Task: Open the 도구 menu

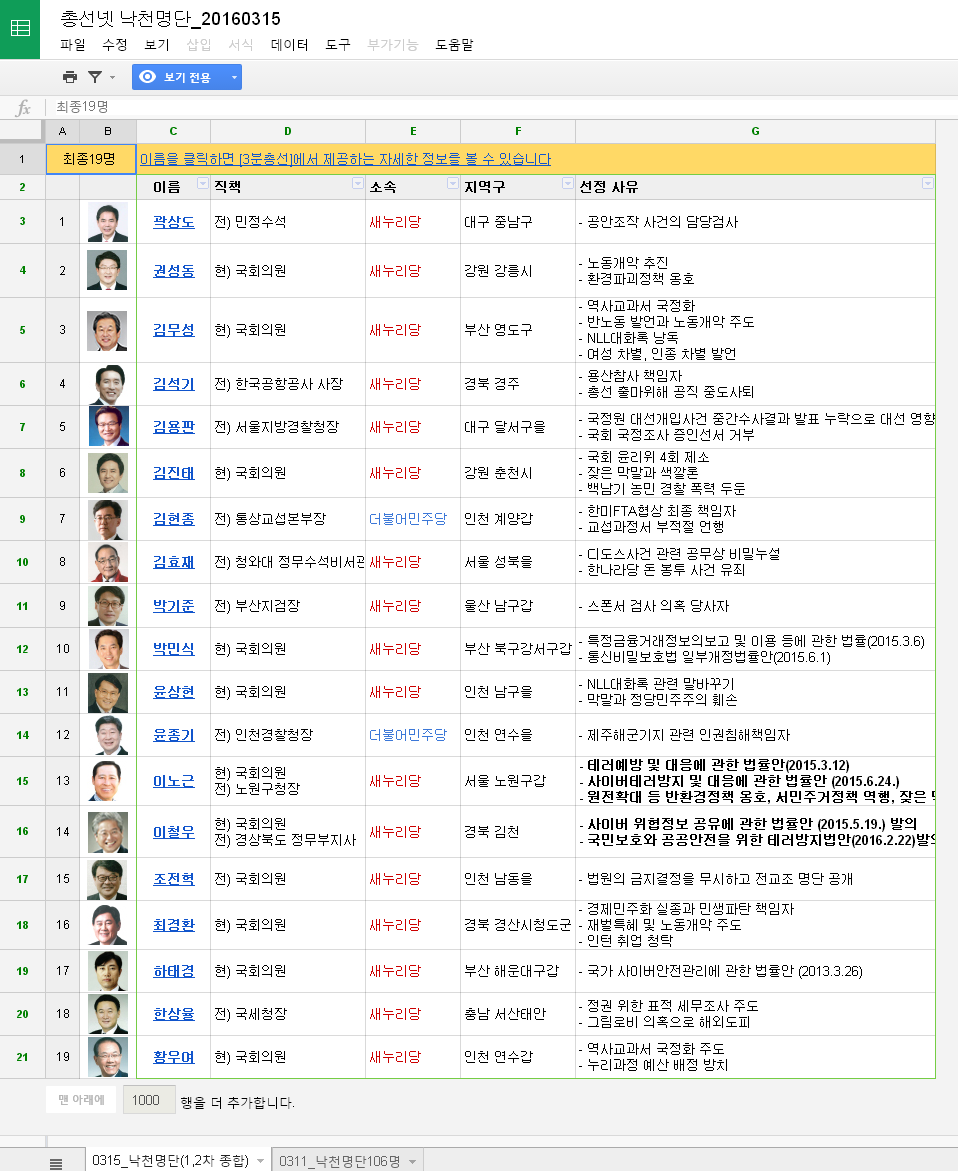Action: [x=338, y=45]
